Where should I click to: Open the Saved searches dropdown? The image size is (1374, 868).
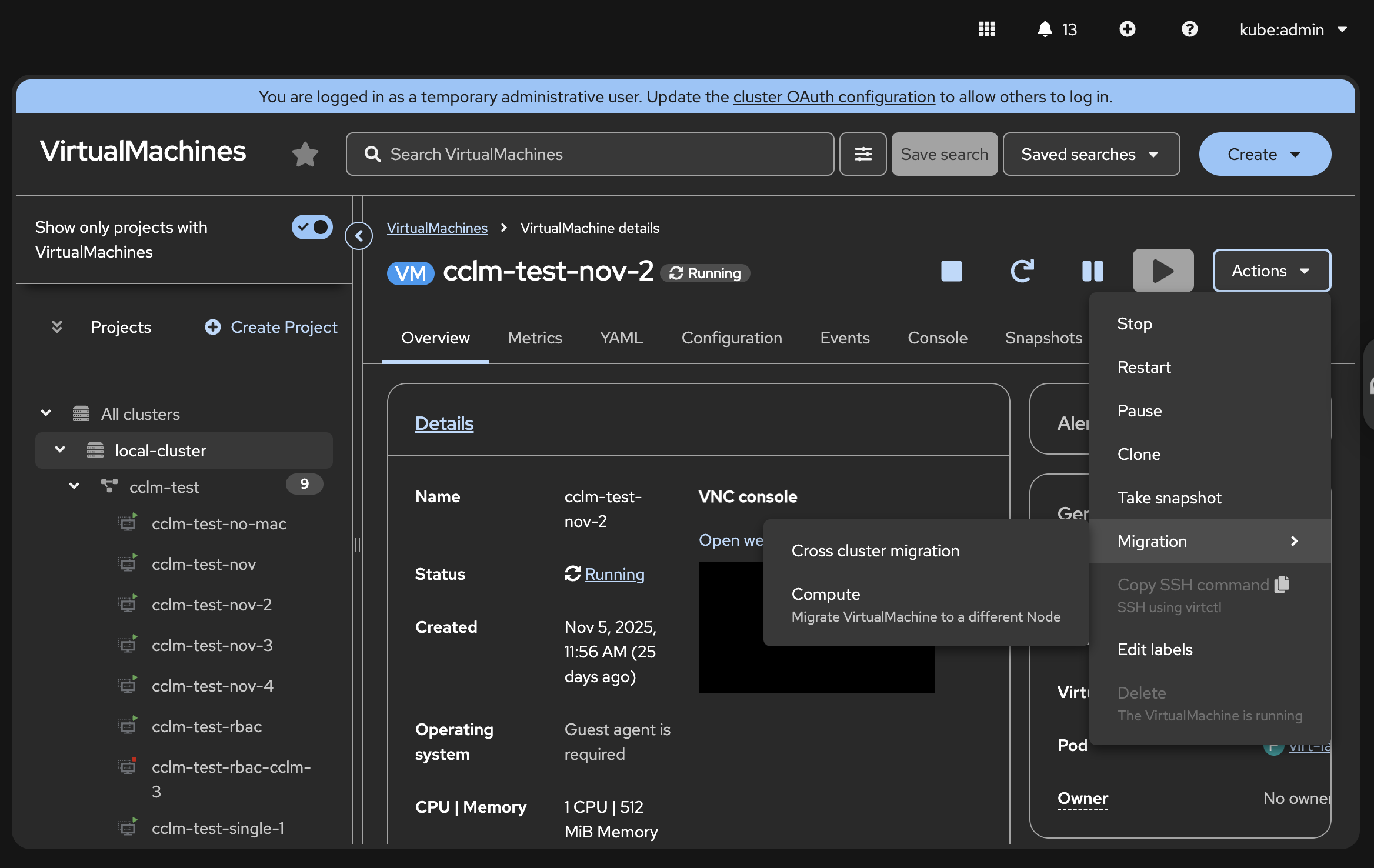(x=1090, y=154)
